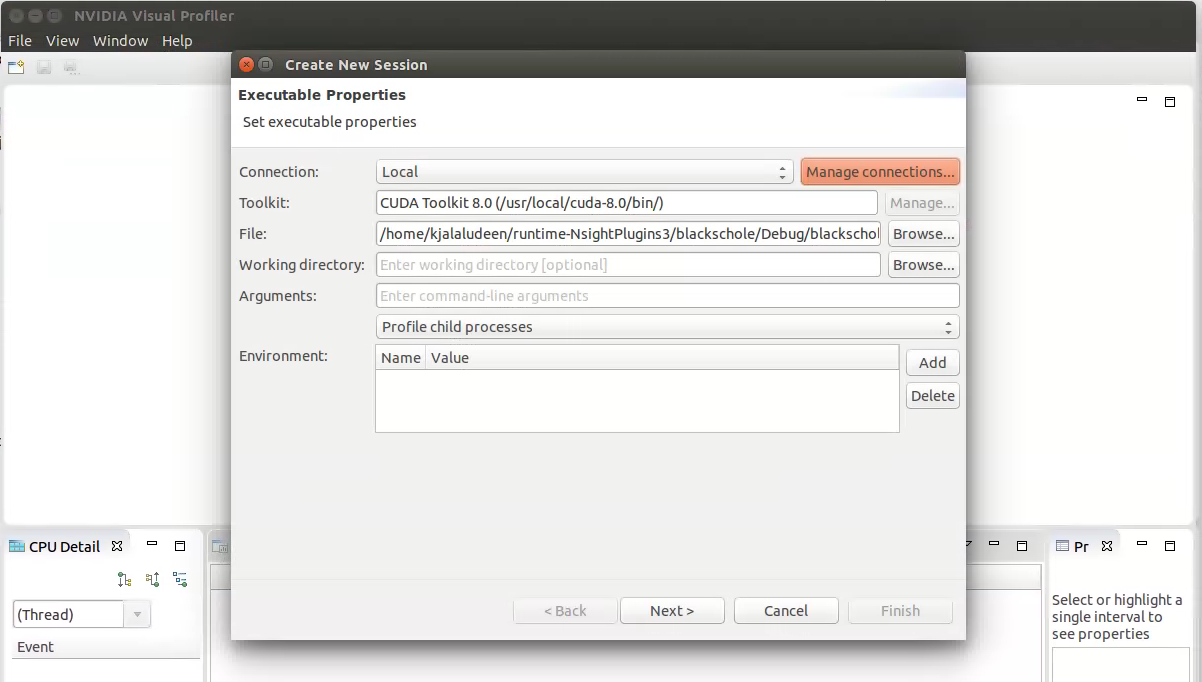Select the bottom-up call tree icon in CPU Detail
The width and height of the screenshot is (1202, 682).
(152, 579)
